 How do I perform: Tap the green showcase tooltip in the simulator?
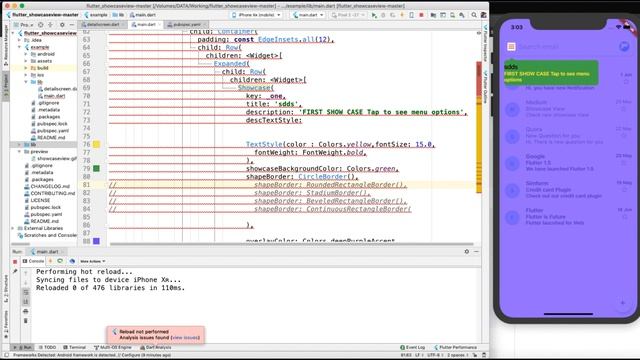(551, 73)
